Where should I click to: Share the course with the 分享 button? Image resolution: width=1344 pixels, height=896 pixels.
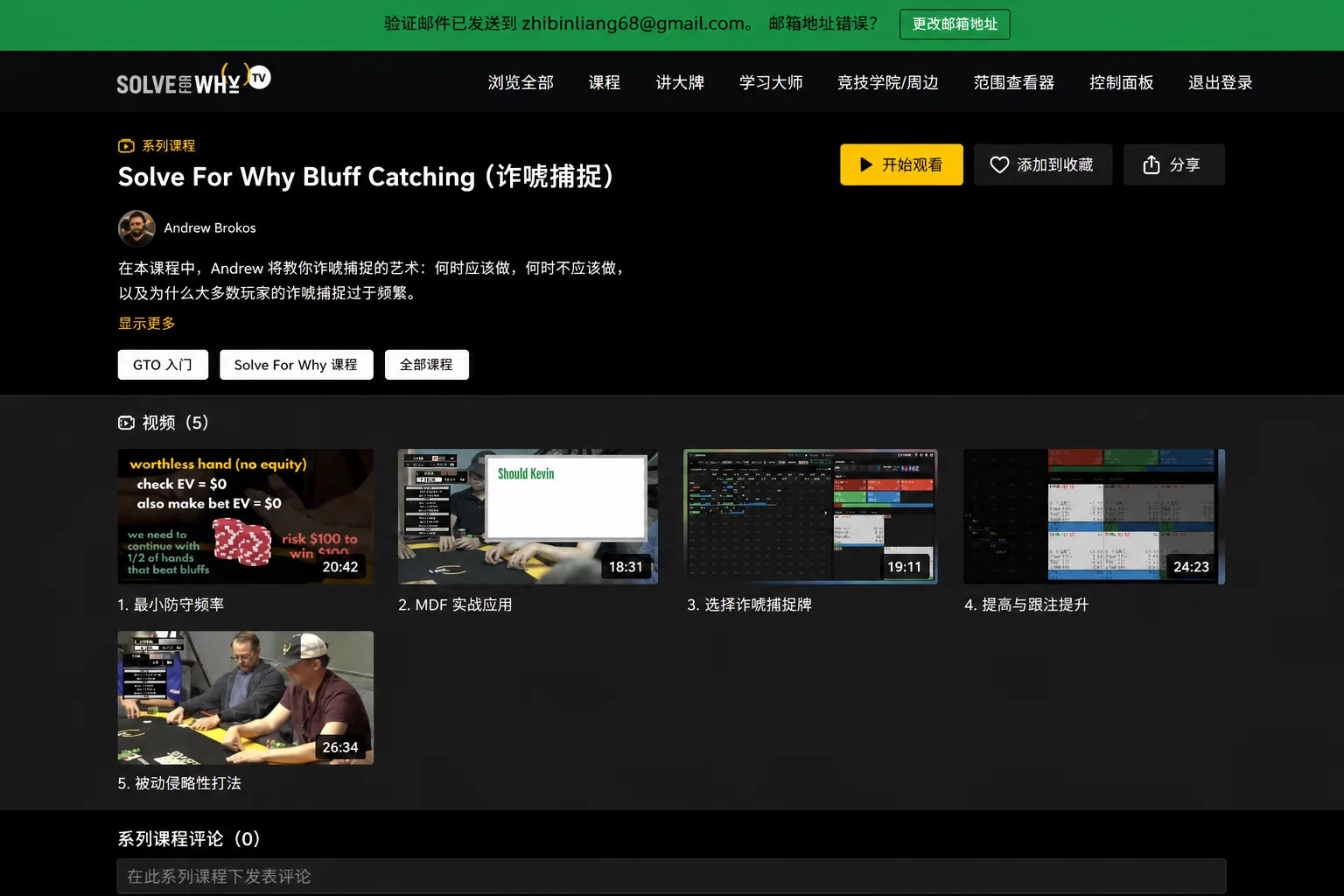1174,164
